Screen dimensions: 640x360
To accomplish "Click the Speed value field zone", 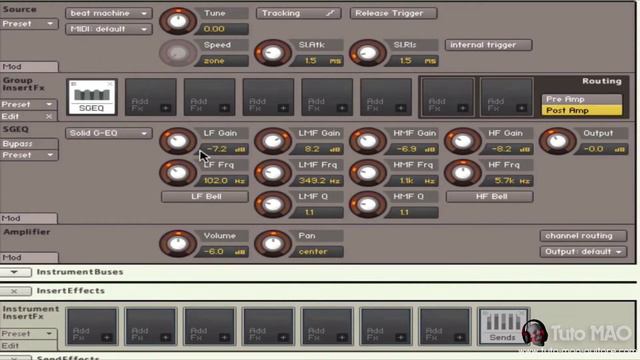I will click(224, 61).
